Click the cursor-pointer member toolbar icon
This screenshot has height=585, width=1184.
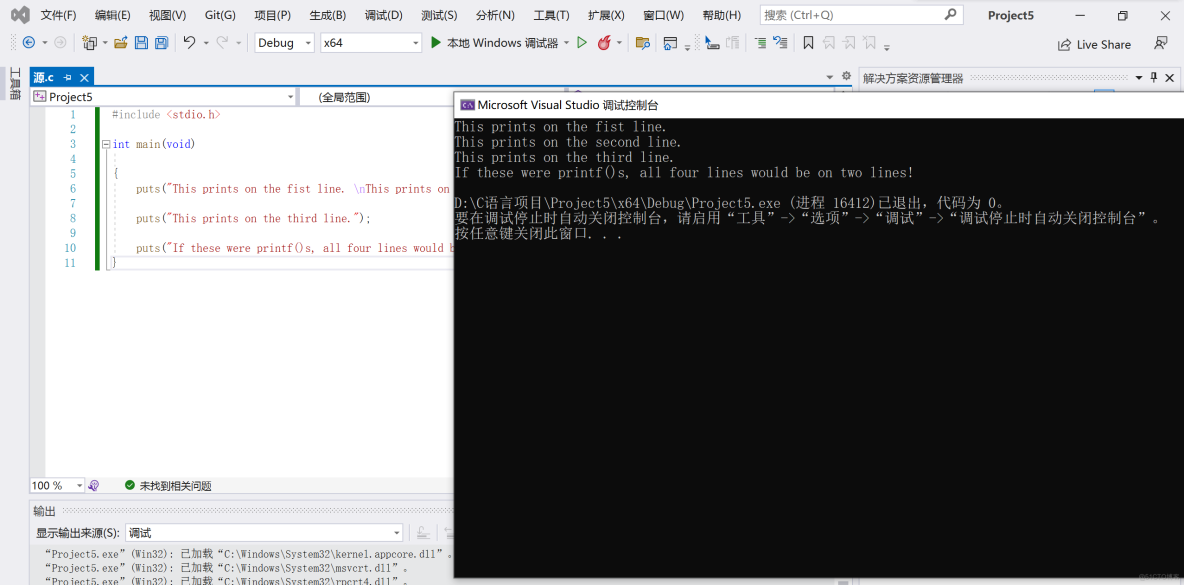pyautogui.click(x=712, y=43)
